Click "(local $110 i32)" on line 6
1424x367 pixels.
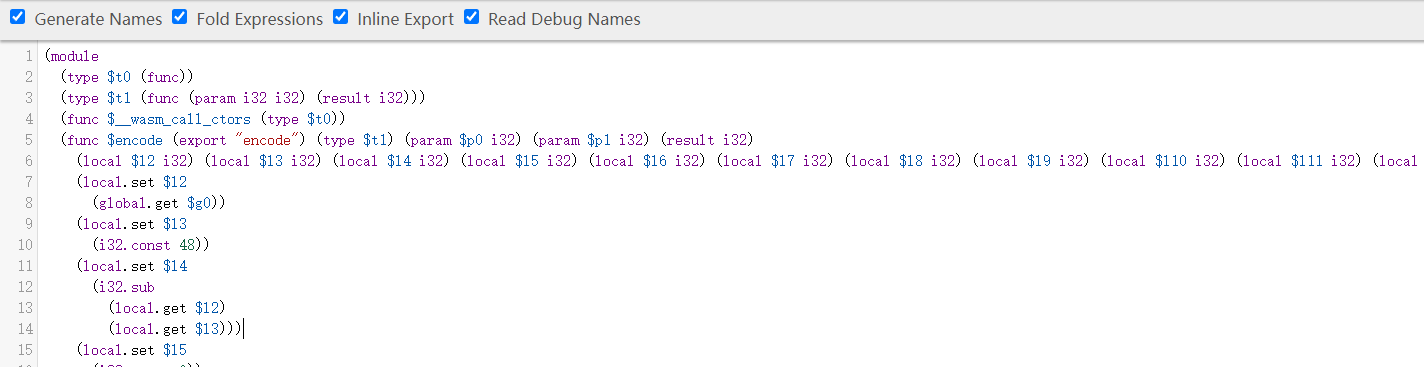point(1164,161)
